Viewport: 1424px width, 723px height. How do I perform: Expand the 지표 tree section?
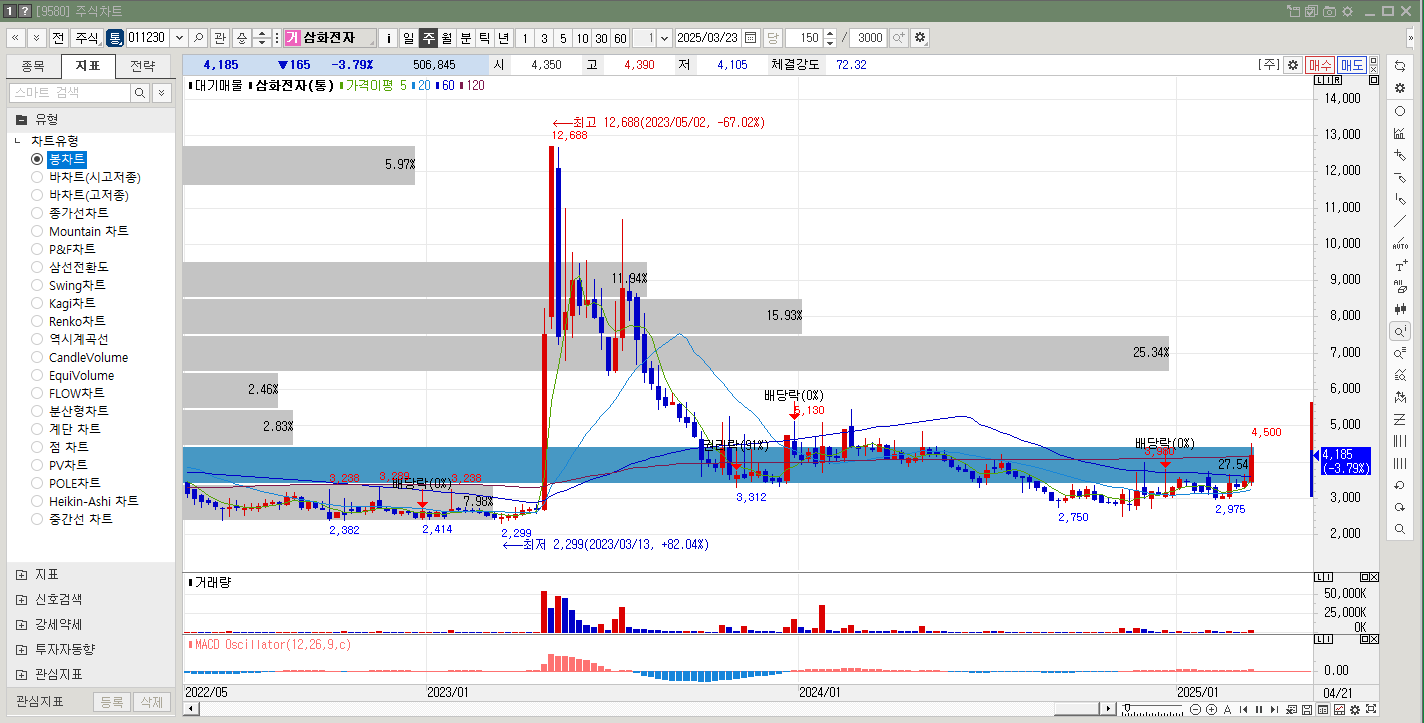[22, 575]
